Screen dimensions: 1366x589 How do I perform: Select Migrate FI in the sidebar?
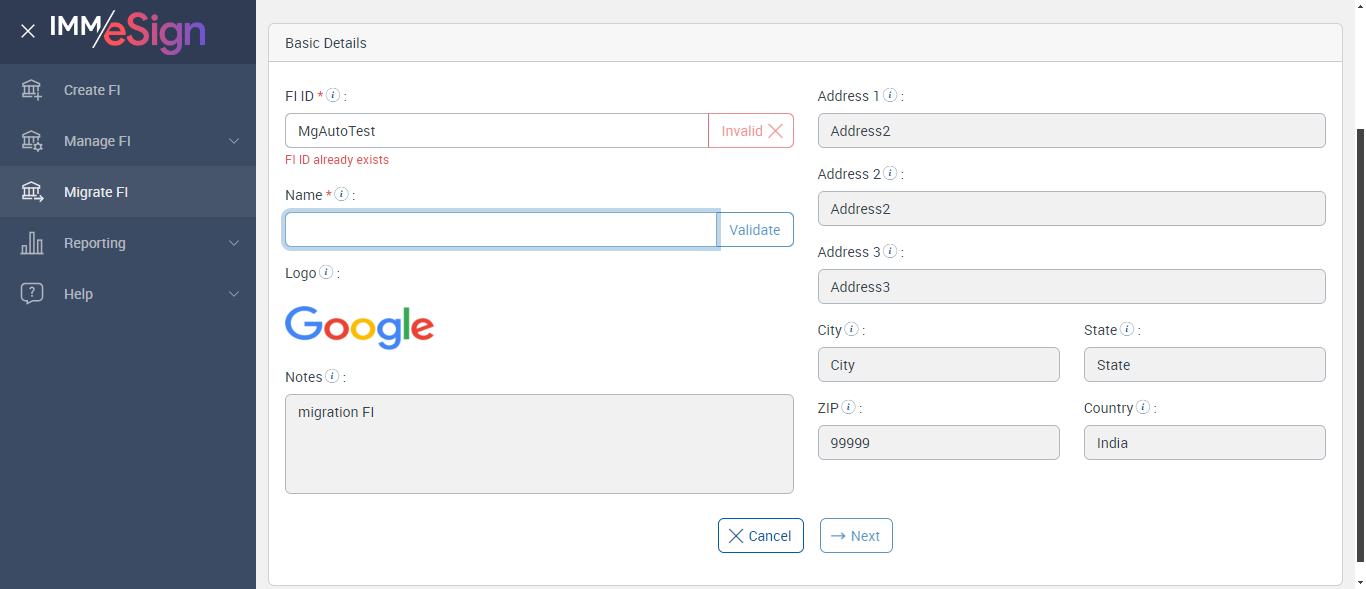pyautogui.click(x=96, y=192)
